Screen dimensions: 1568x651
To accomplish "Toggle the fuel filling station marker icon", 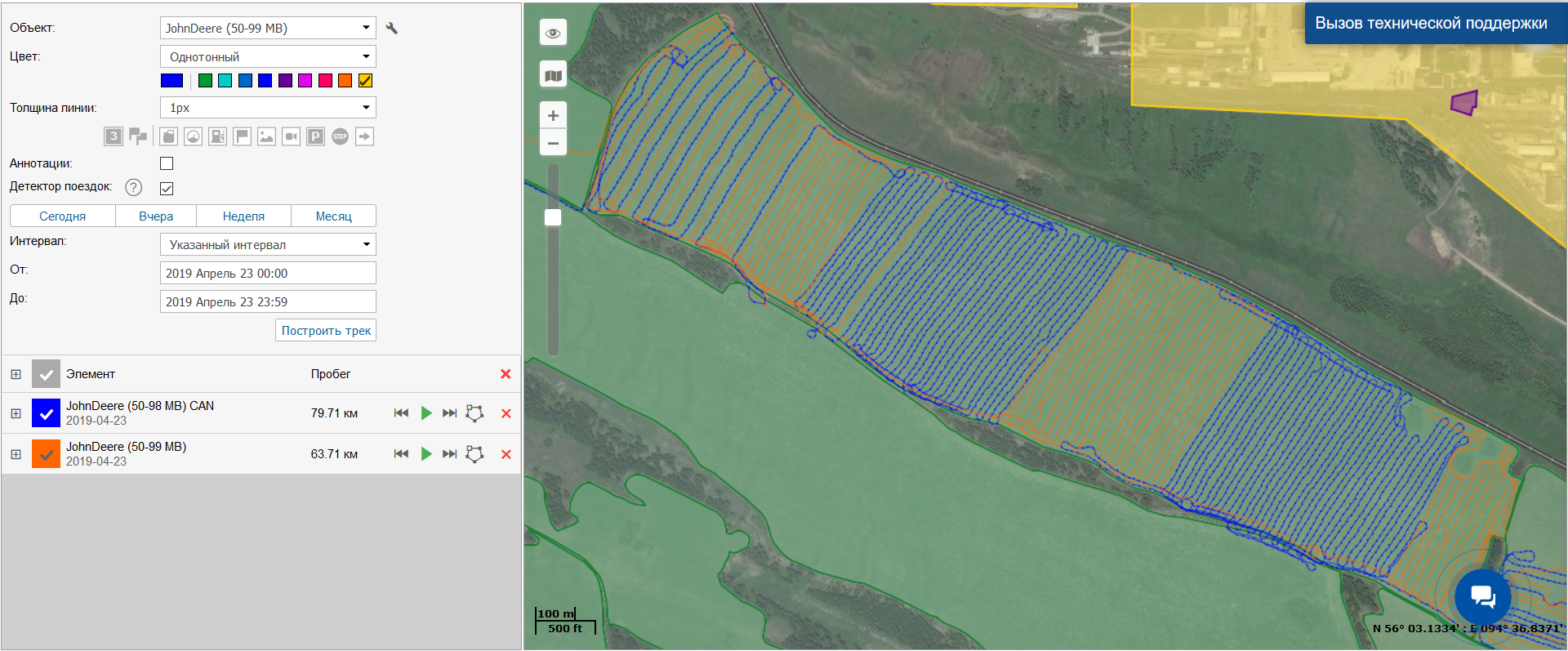I will click(217, 136).
